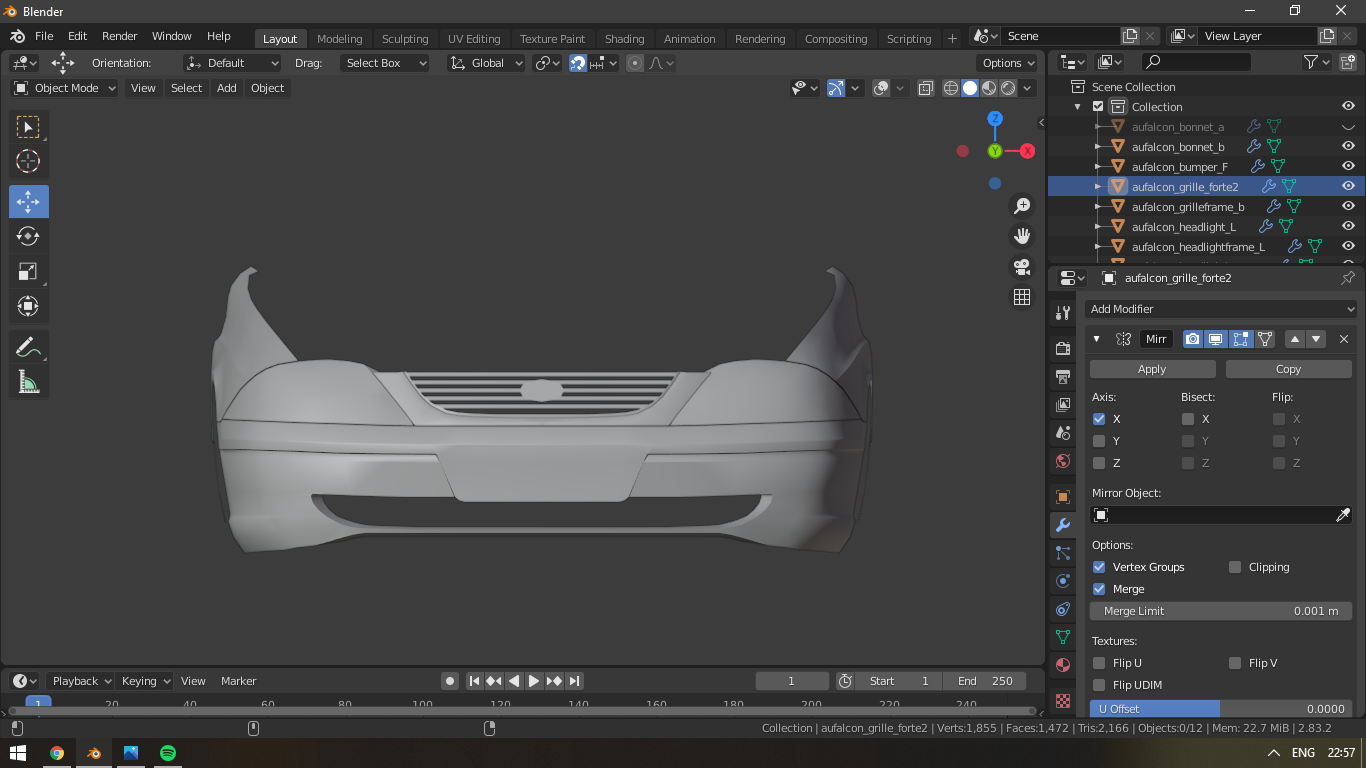Enable the Clipping option

click(x=1235, y=567)
